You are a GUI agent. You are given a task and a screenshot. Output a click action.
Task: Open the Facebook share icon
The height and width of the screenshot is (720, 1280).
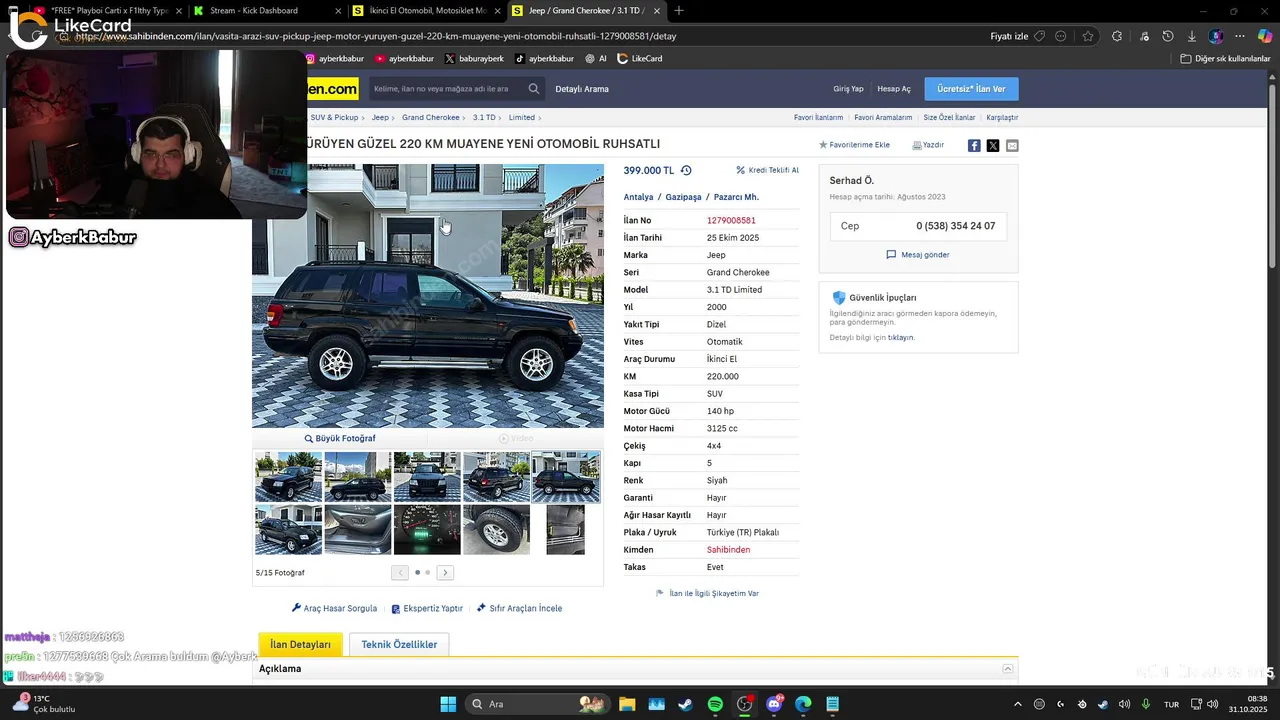(974, 145)
